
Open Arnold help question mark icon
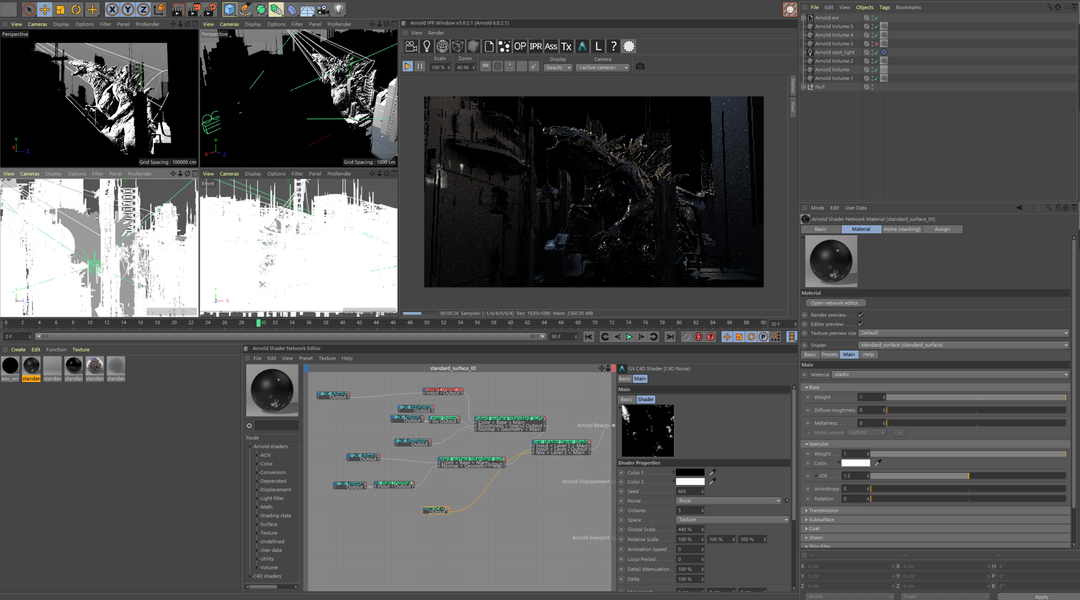tap(613, 46)
